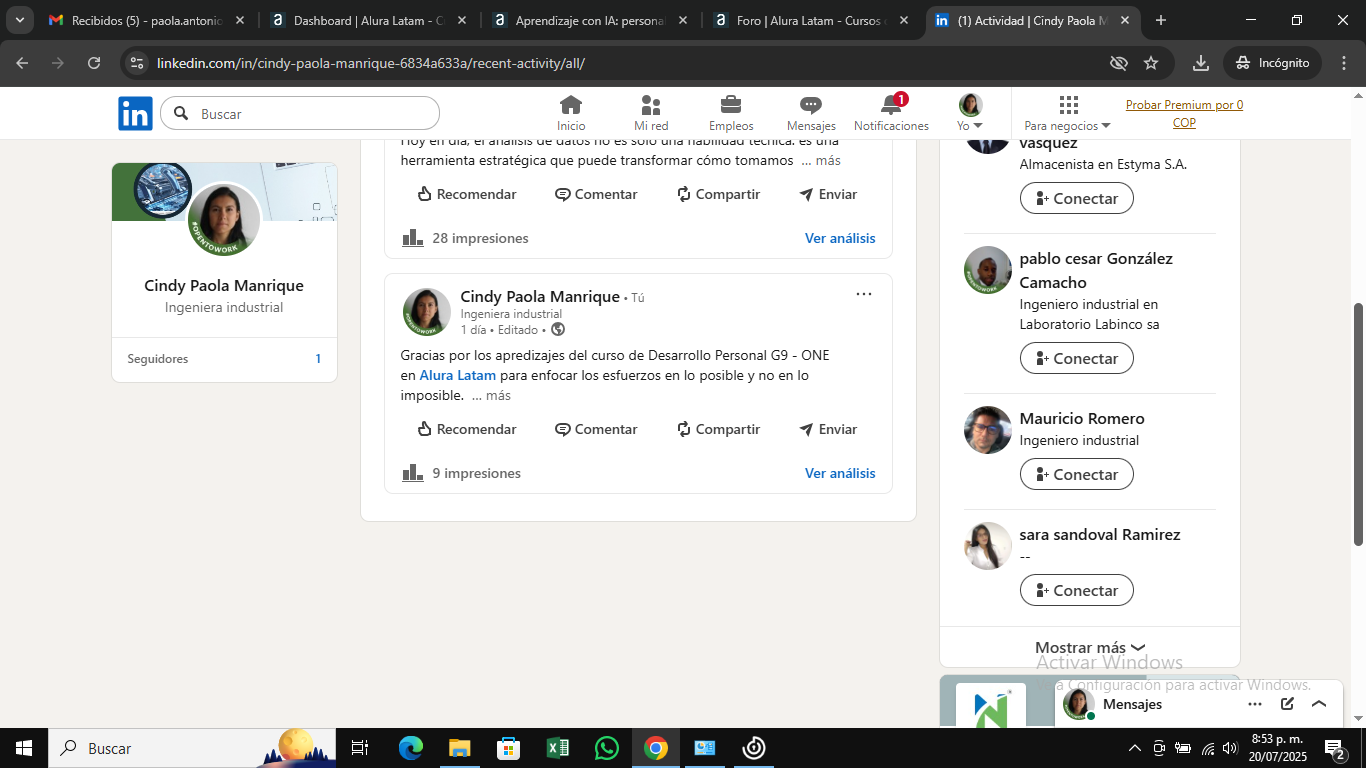Open the Alura Latam mention link
The image size is (1366, 768).
point(457,375)
